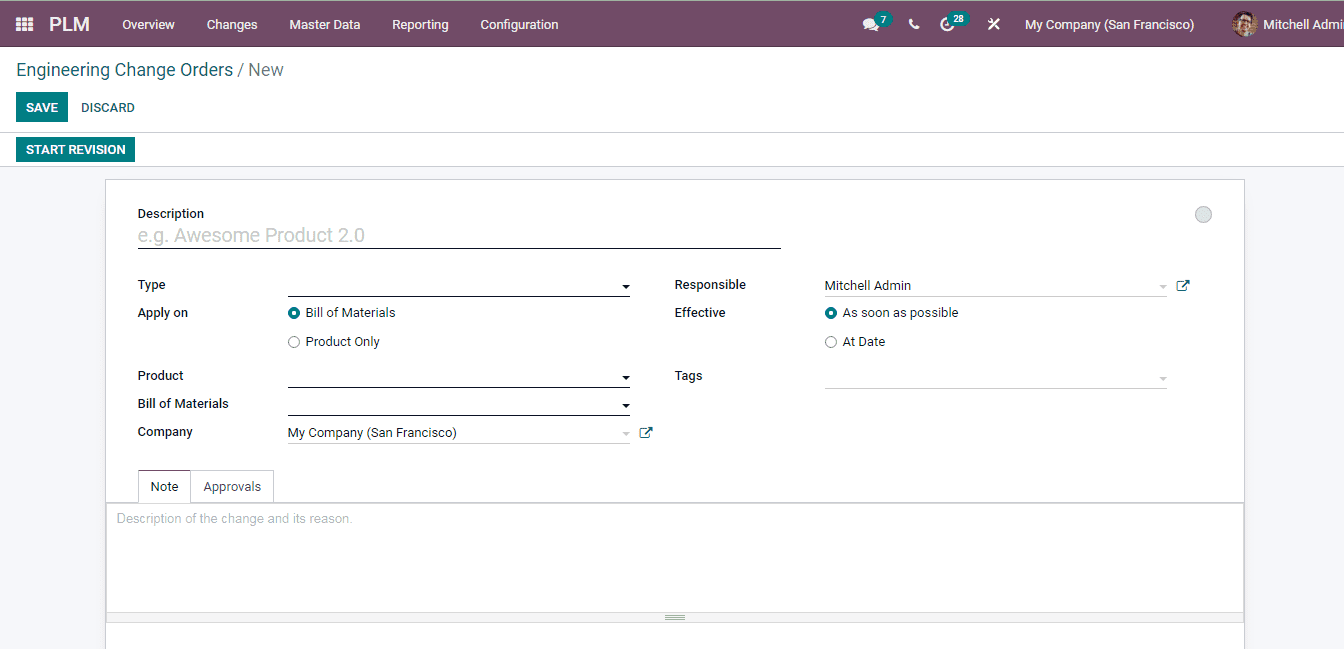
Task: Expand the Type dropdown
Action: 625,285
